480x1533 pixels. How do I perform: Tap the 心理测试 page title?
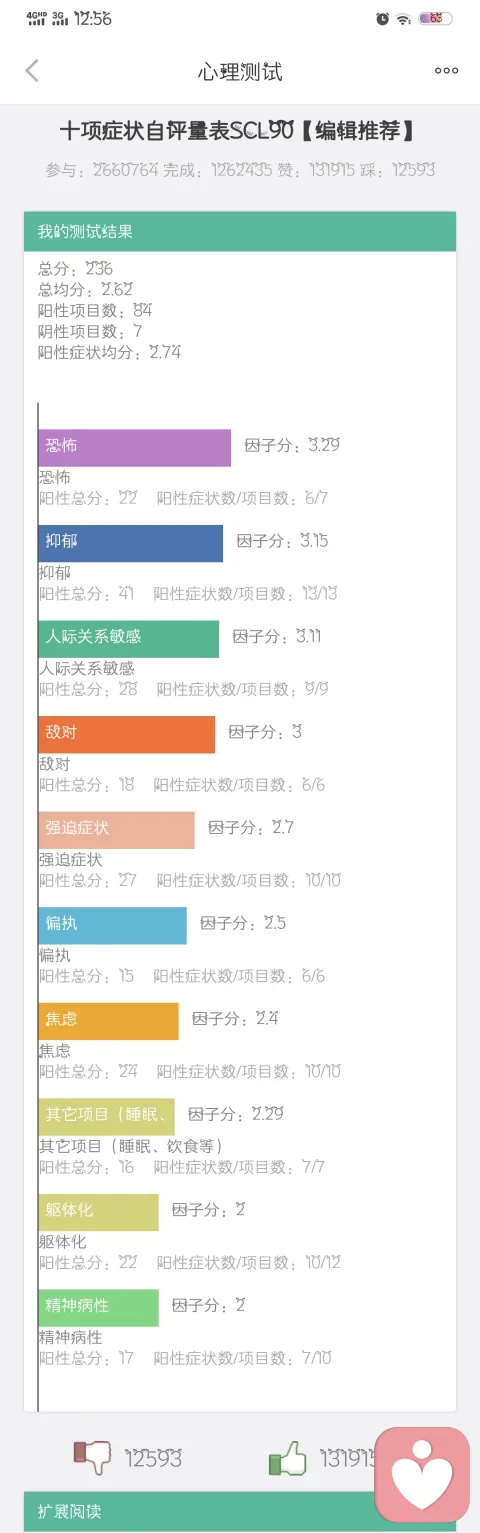click(240, 71)
